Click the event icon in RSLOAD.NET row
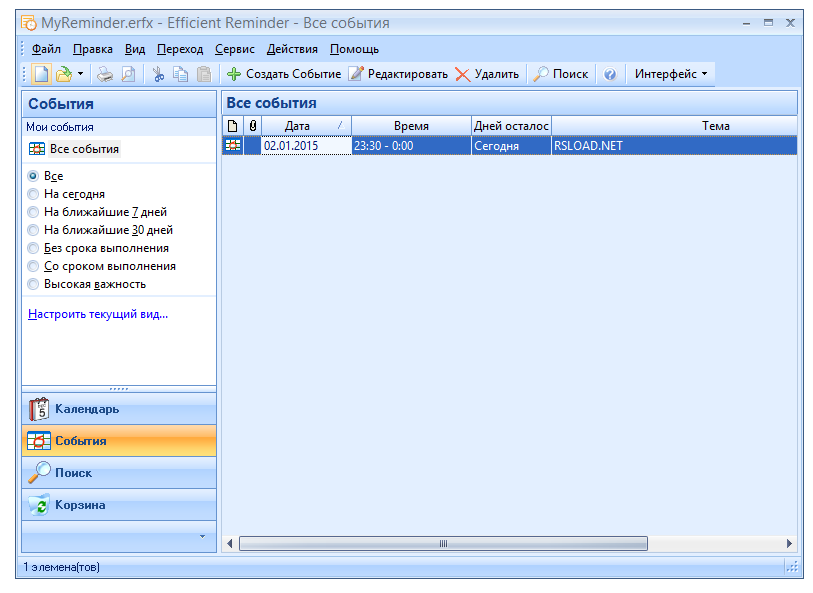813x593 pixels. pyautogui.click(x=233, y=146)
